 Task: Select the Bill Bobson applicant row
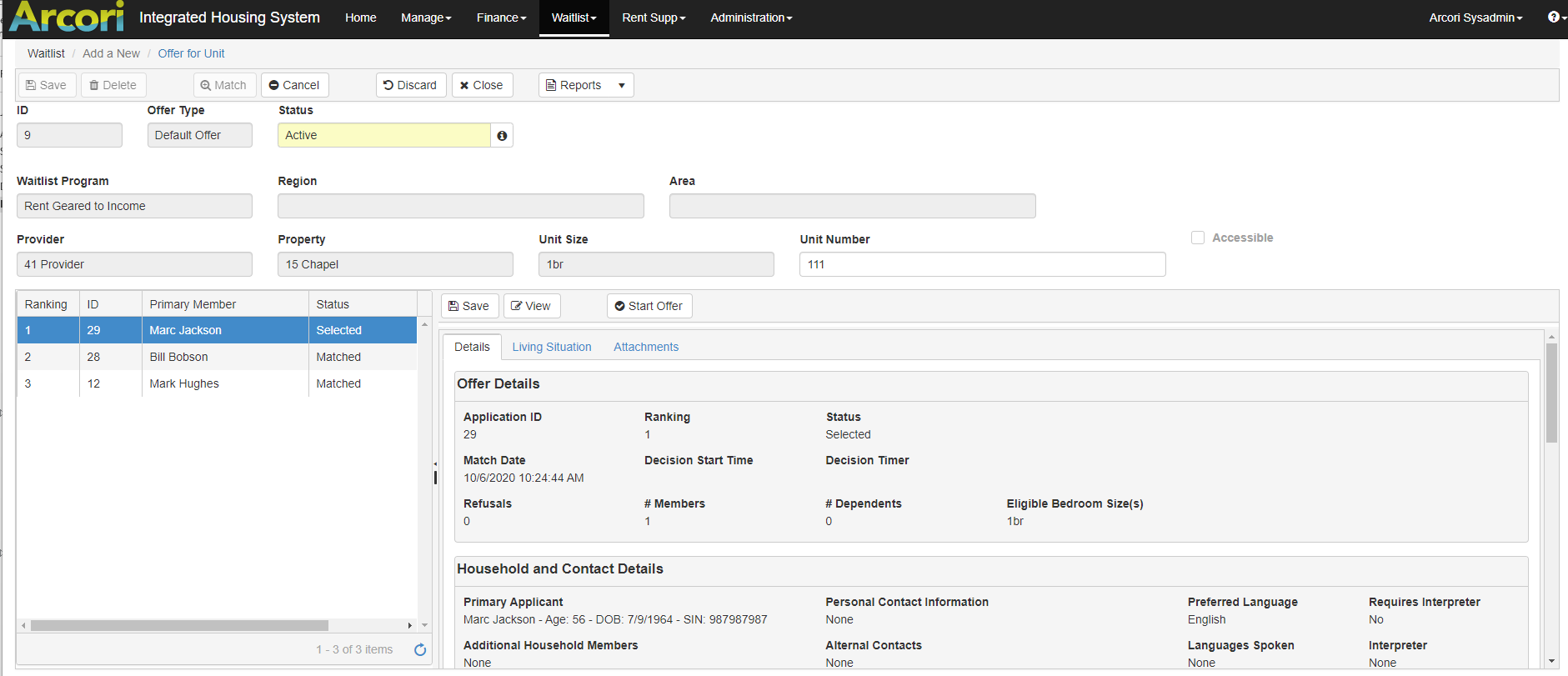pos(217,357)
